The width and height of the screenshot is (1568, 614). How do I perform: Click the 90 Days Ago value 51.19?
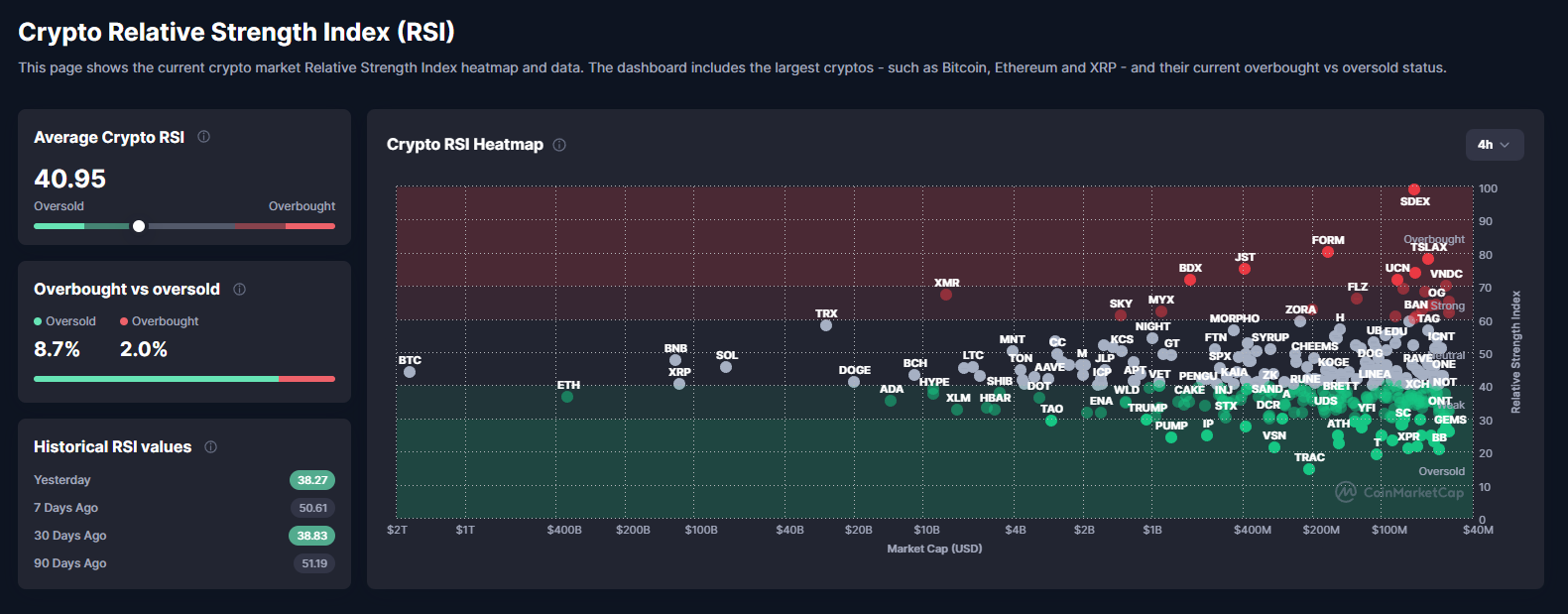[x=314, y=563]
